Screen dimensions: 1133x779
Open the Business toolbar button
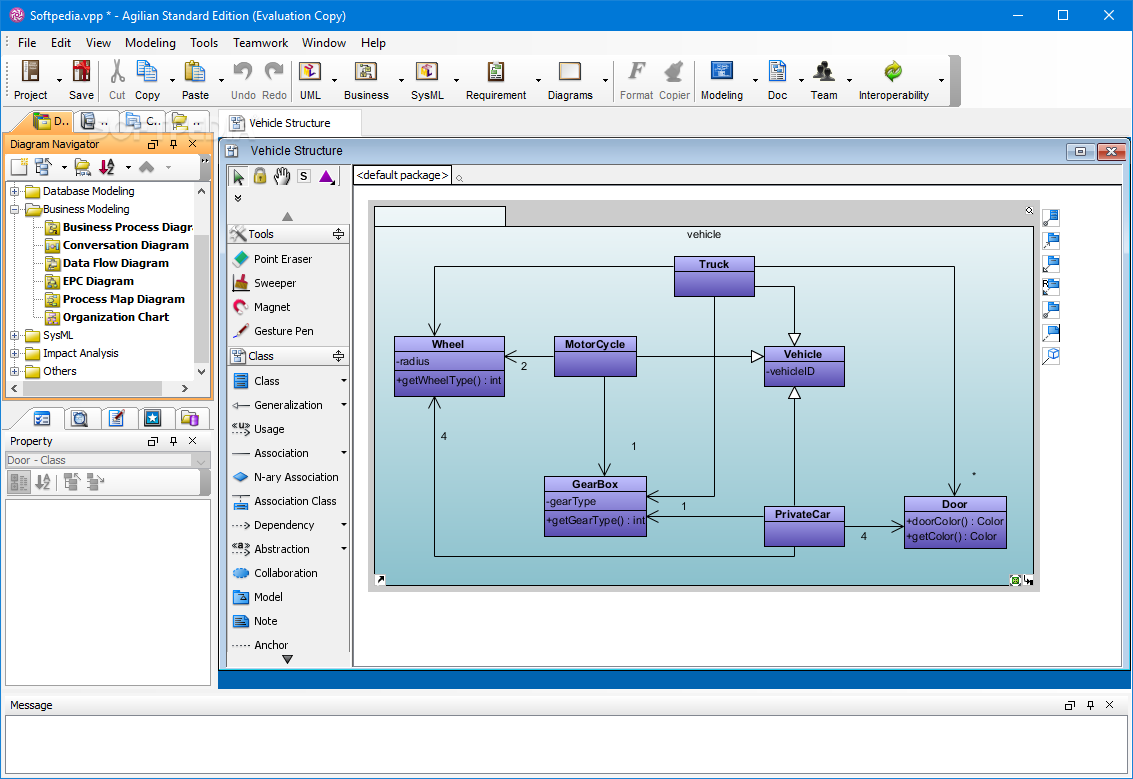pyautogui.click(x=366, y=79)
